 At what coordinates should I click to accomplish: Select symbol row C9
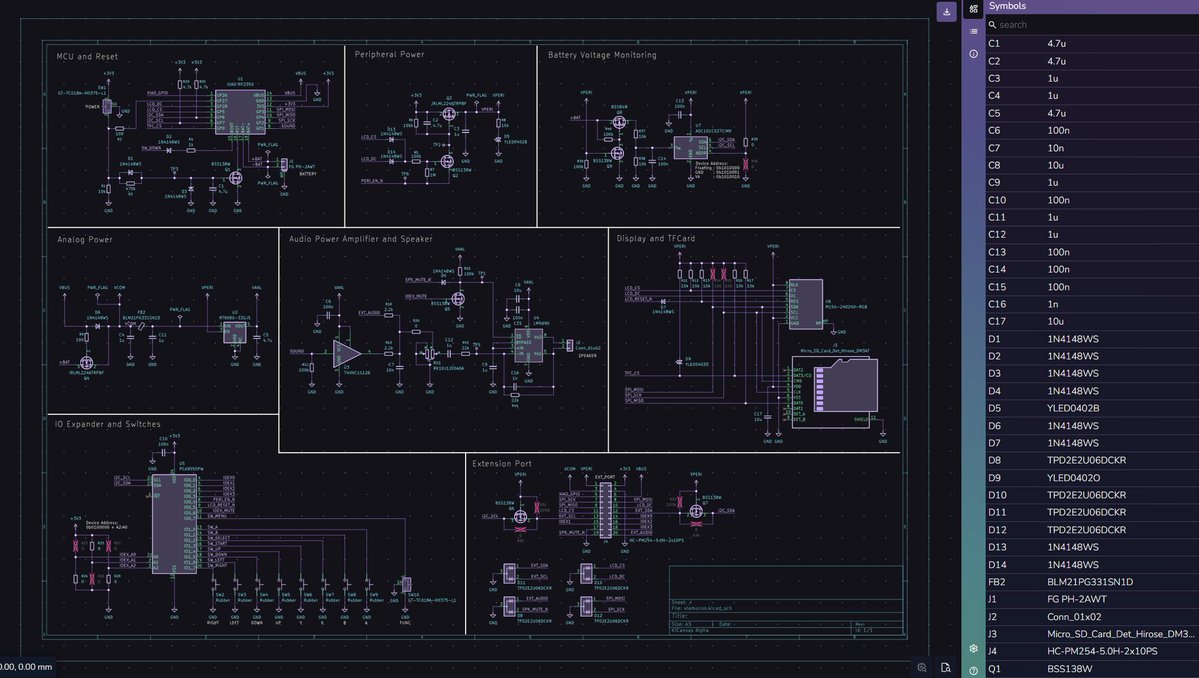coord(1093,182)
